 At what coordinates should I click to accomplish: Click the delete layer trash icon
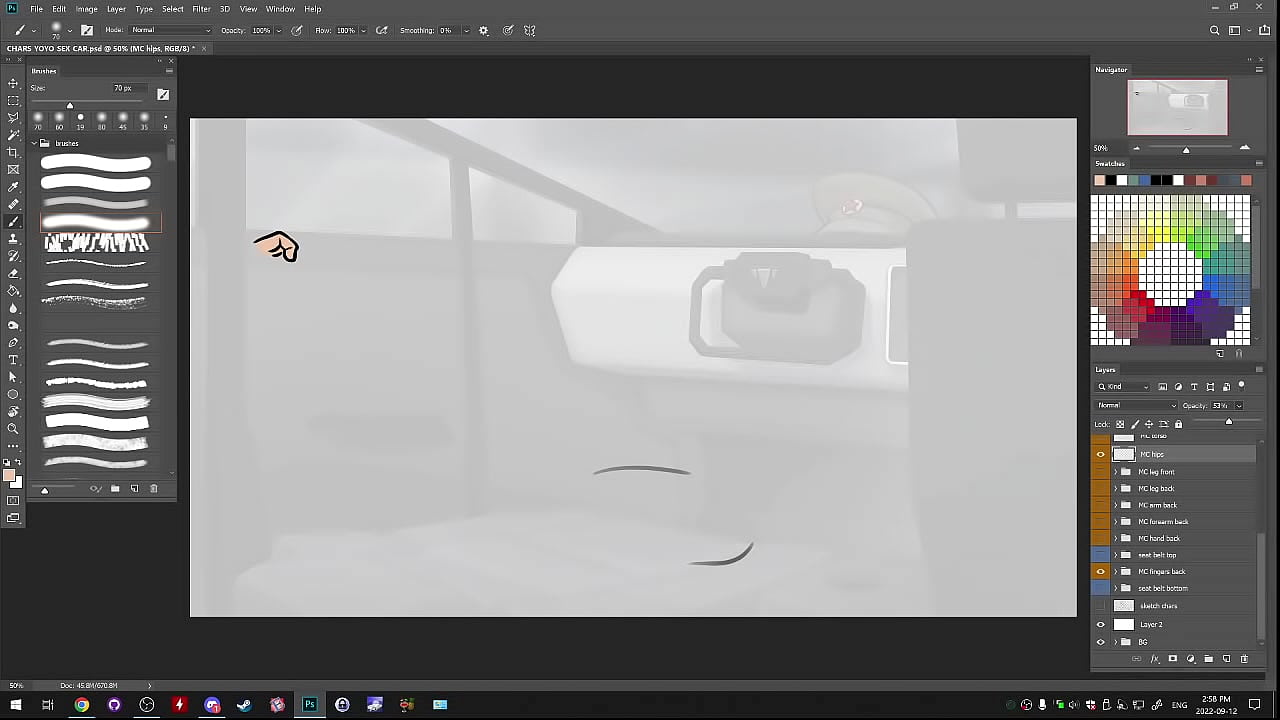click(x=1244, y=659)
